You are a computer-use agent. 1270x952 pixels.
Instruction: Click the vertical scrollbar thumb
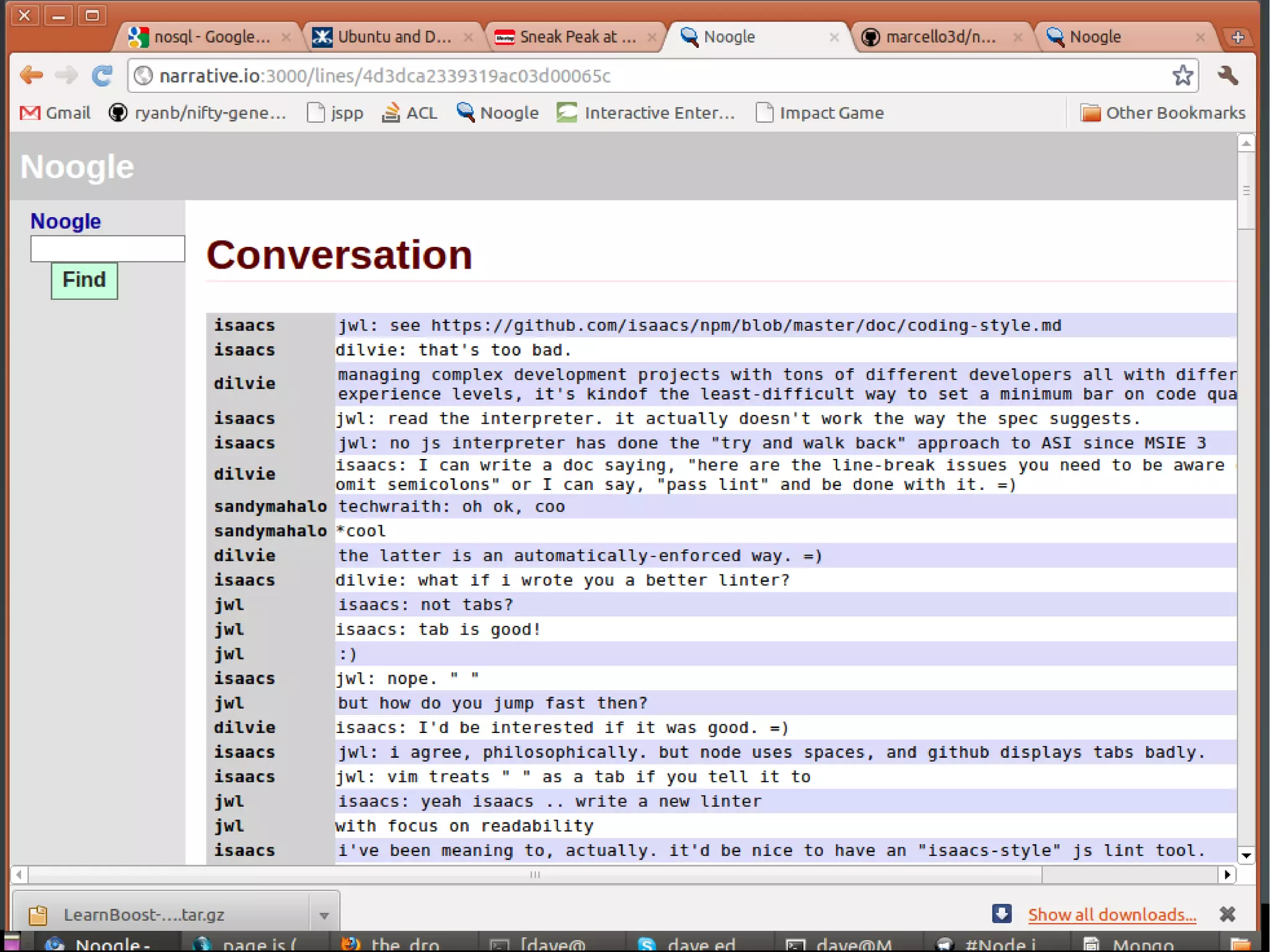pyautogui.click(x=1246, y=190)
